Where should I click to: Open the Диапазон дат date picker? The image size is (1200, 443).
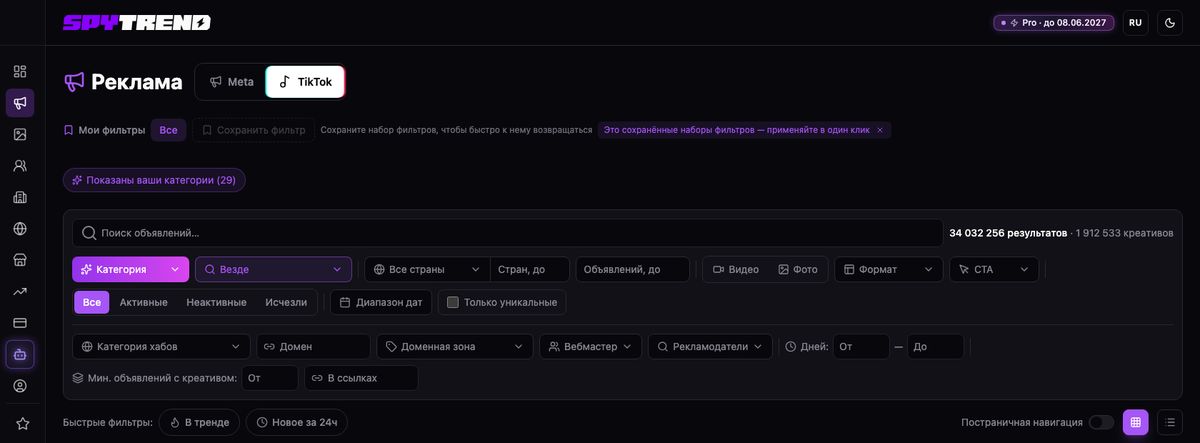pos(381,302)
